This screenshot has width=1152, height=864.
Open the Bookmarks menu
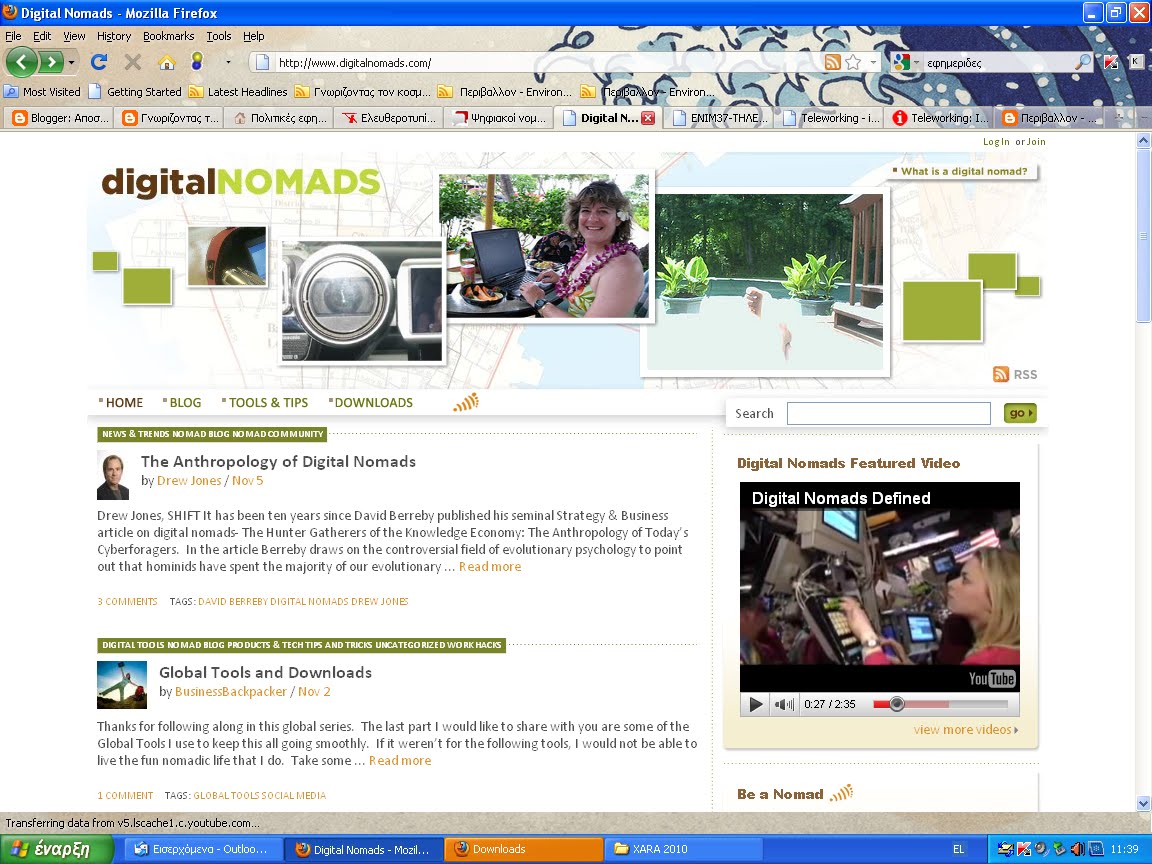click(168, 36)
